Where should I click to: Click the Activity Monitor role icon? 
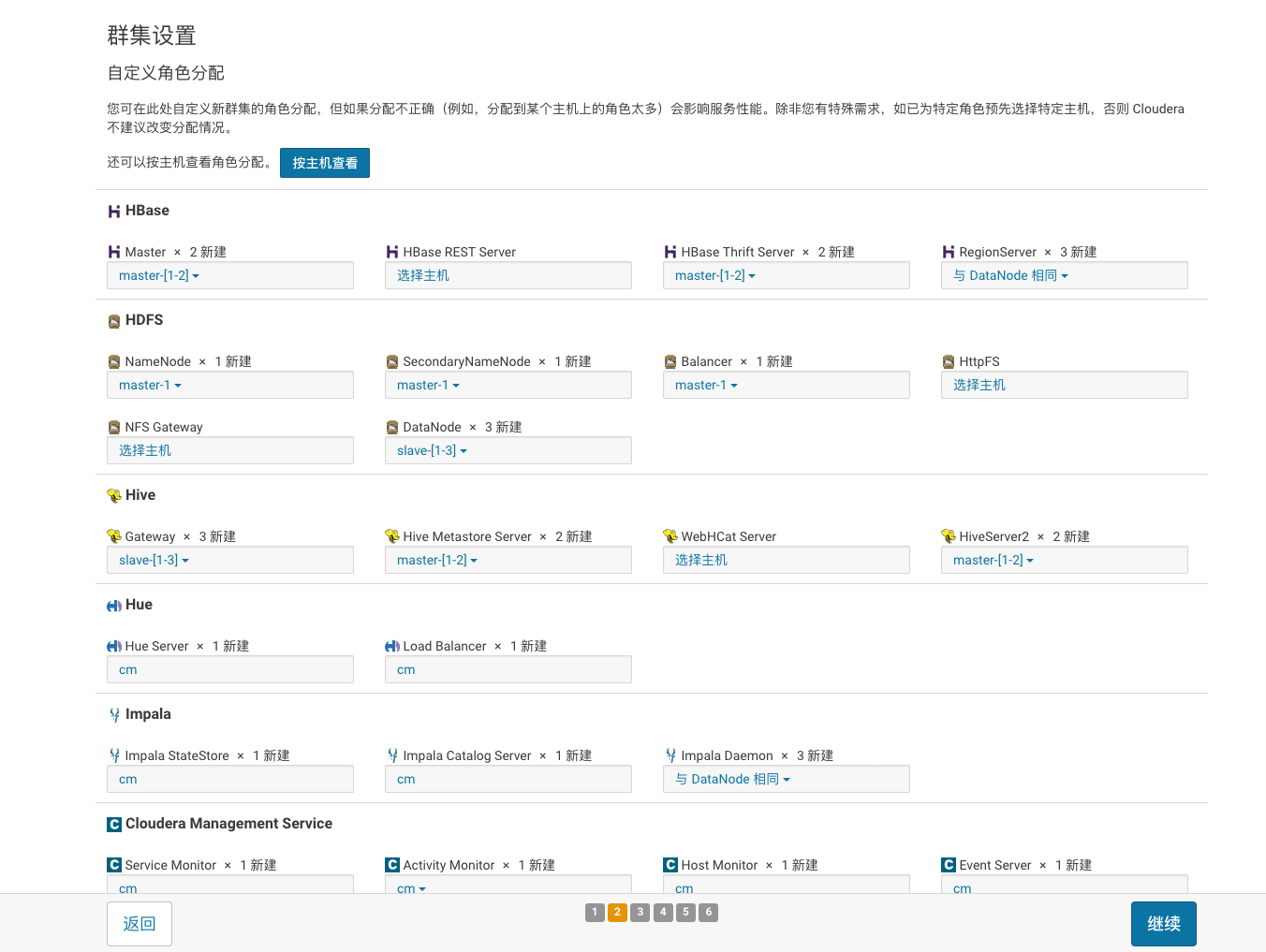[x=392, y=865]
